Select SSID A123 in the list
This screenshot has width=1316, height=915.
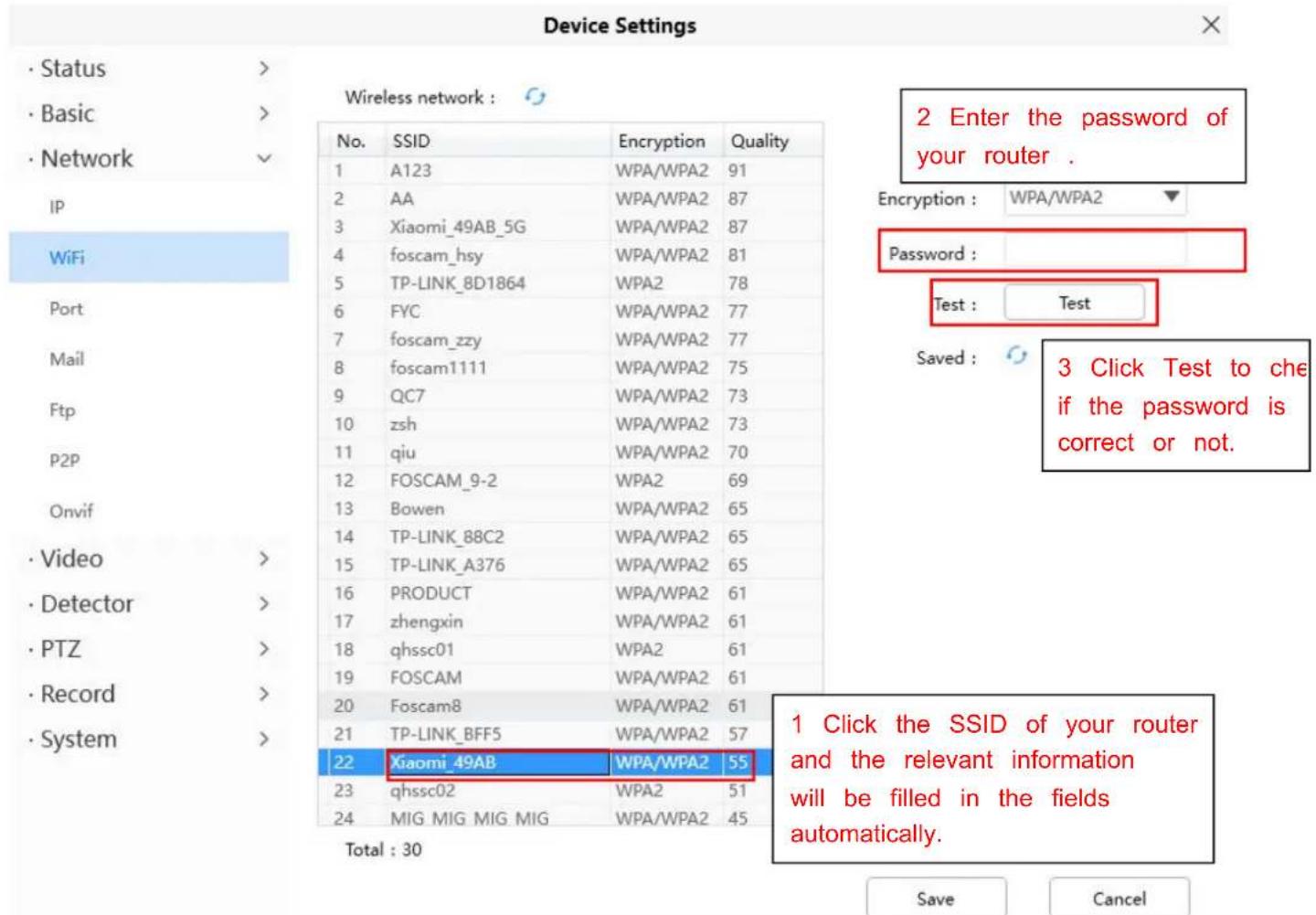[571, 170]
